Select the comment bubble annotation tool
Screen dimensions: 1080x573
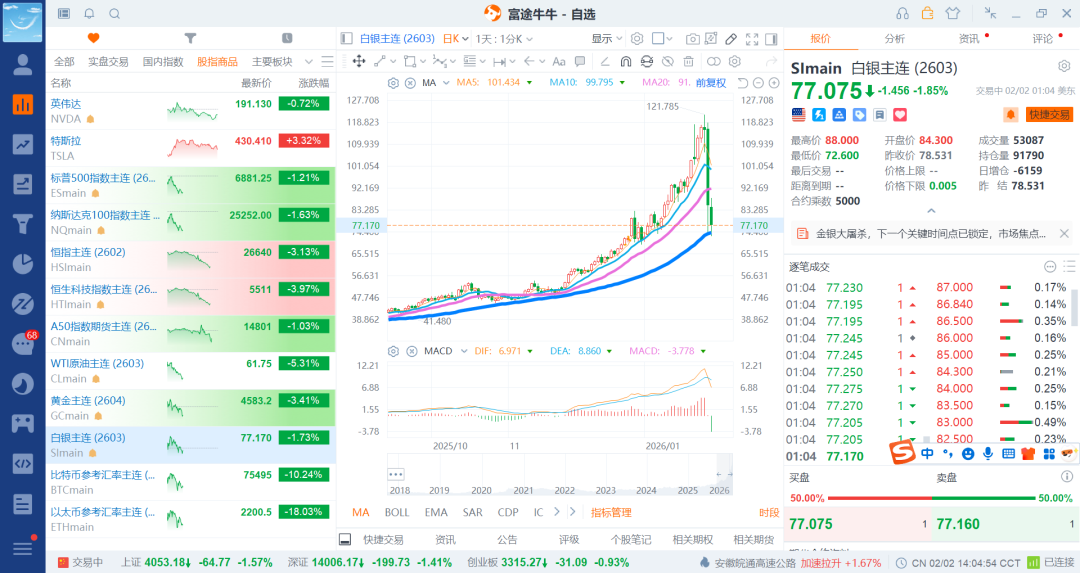(580, 61)
